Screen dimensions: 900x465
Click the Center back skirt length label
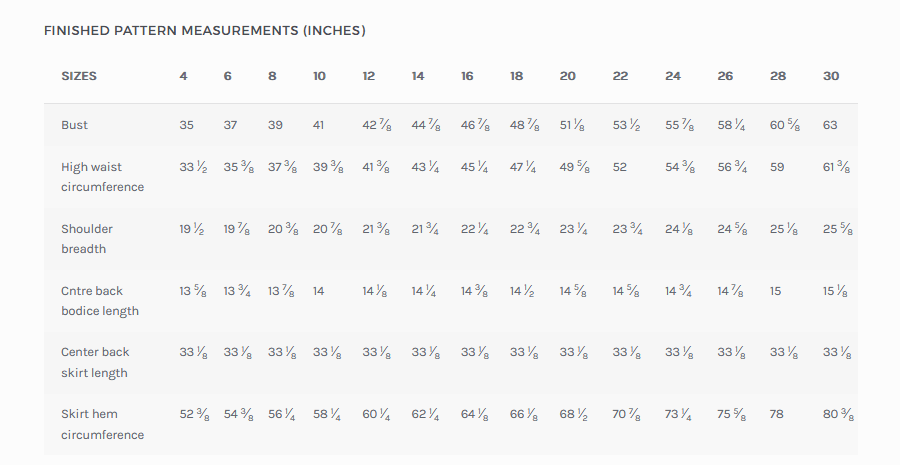point(95,362)
